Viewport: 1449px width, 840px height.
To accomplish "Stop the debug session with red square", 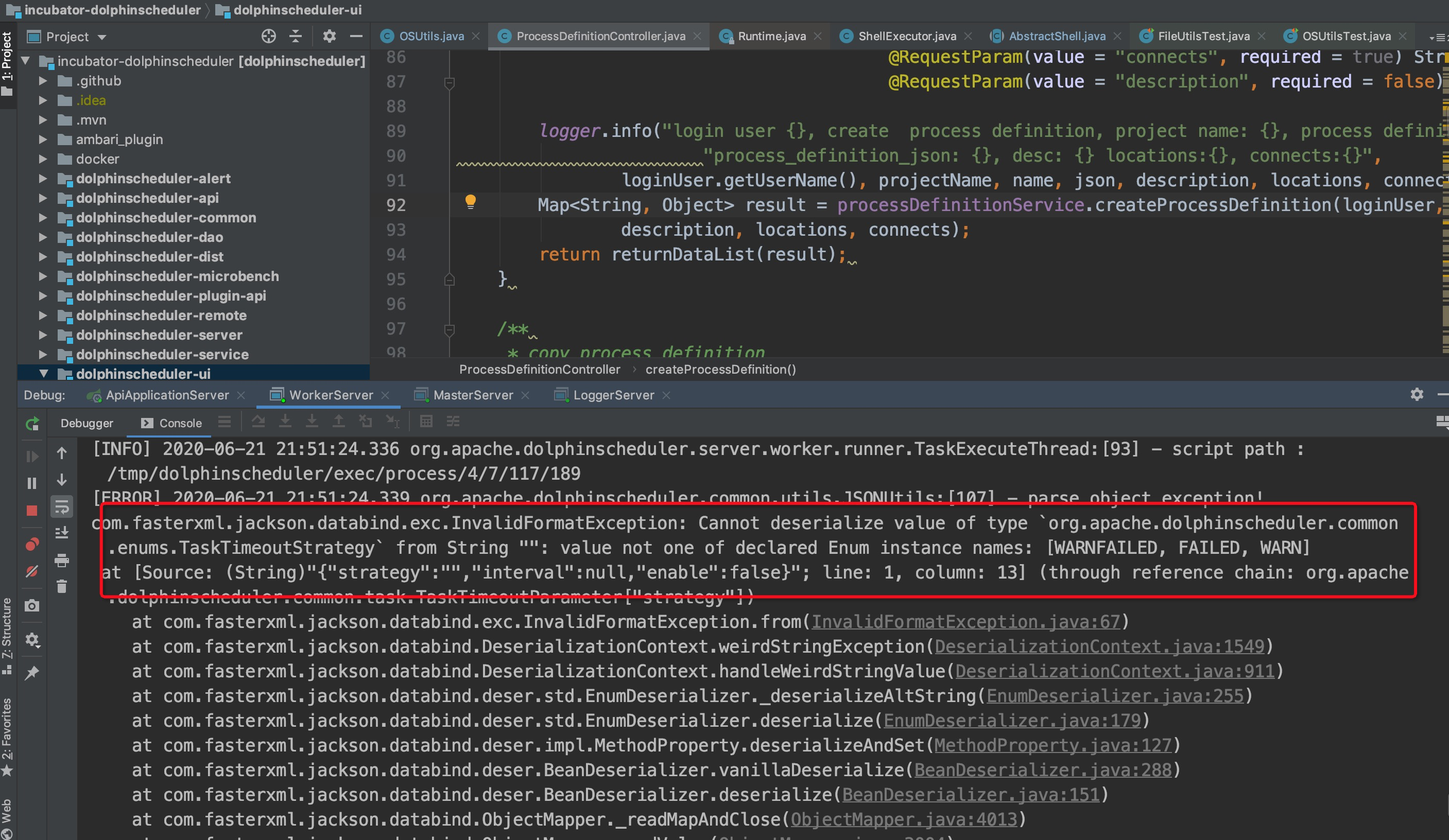I will tap(32, 511).
